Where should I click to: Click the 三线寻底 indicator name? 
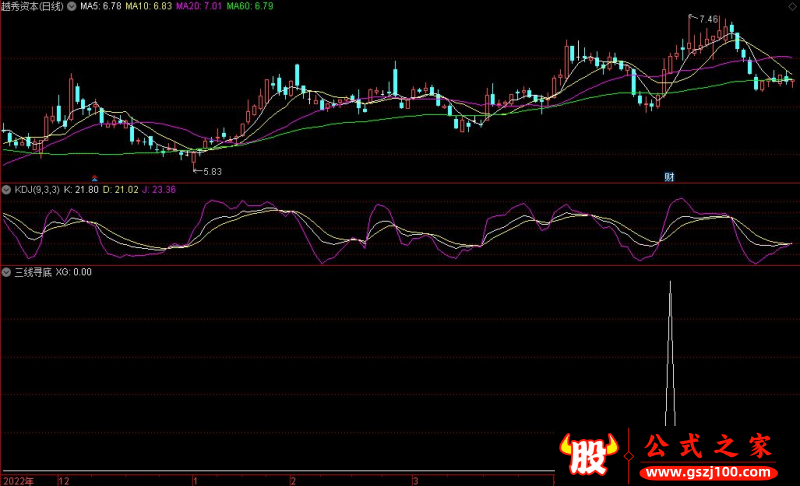click(x=32, y=271)
